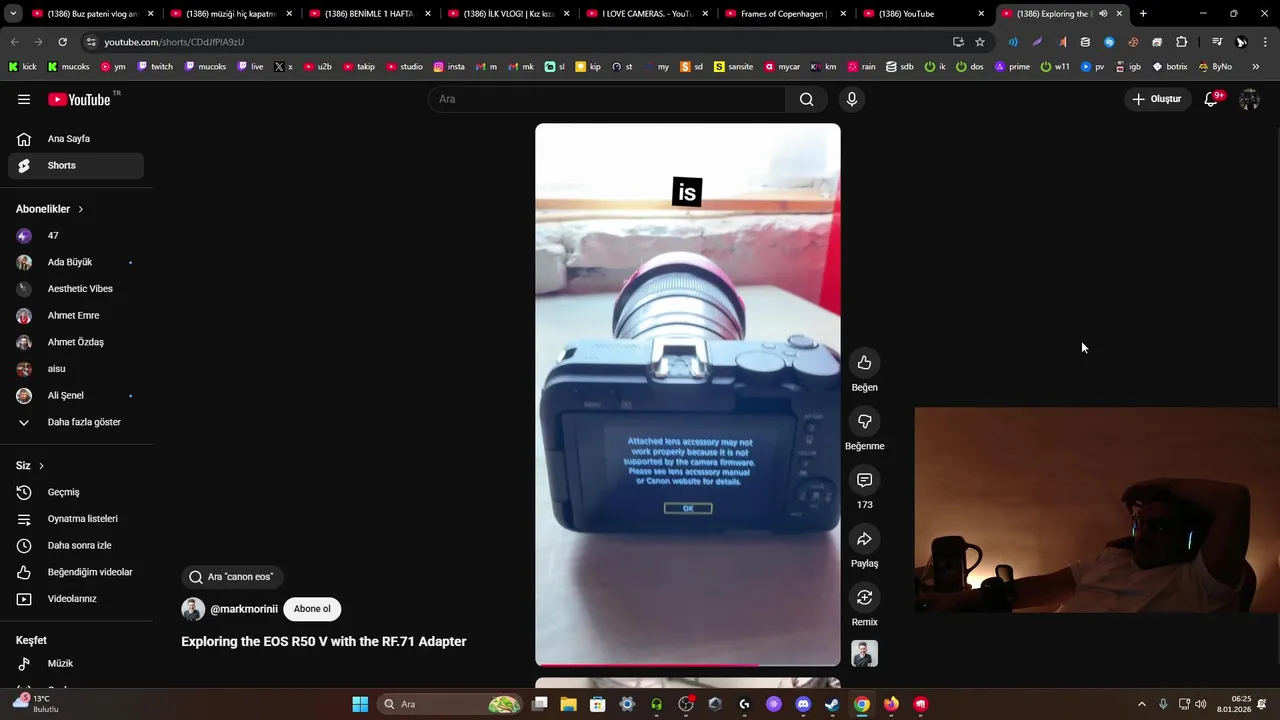
Task: Open the notifications bell
Action: (1211, 99)
